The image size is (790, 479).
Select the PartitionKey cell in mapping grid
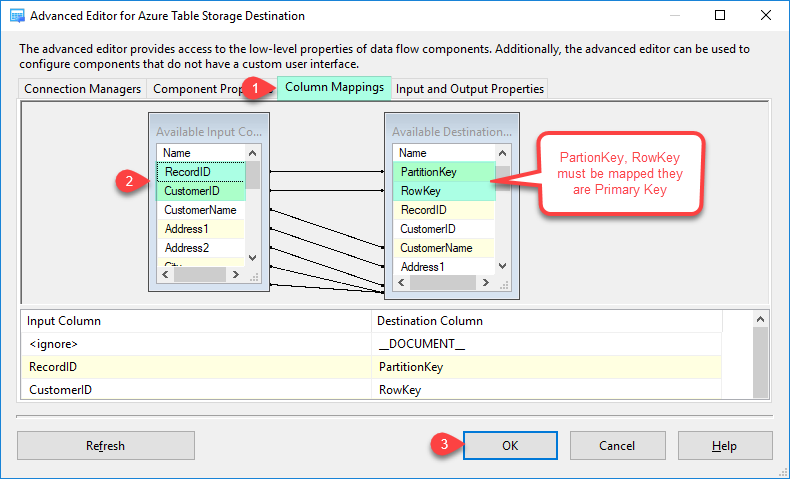point(547,367)
